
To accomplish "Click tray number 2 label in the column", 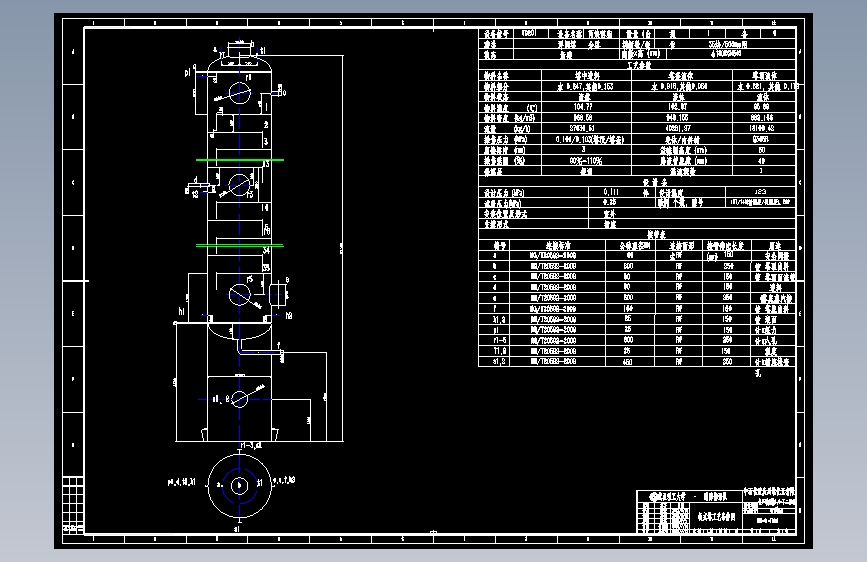I will click(266, 125).
